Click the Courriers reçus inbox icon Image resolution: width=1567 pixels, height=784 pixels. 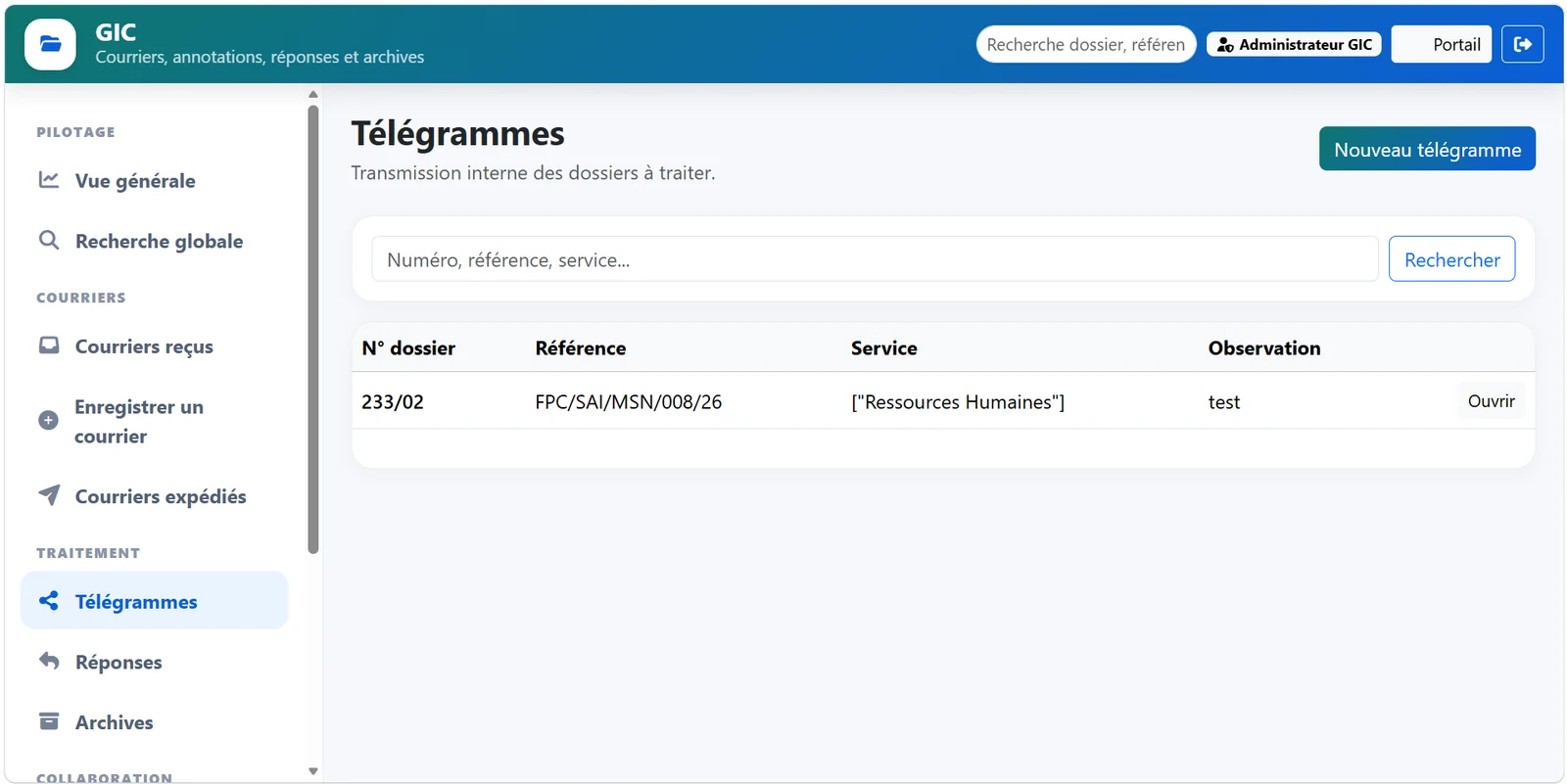point(49,346)
